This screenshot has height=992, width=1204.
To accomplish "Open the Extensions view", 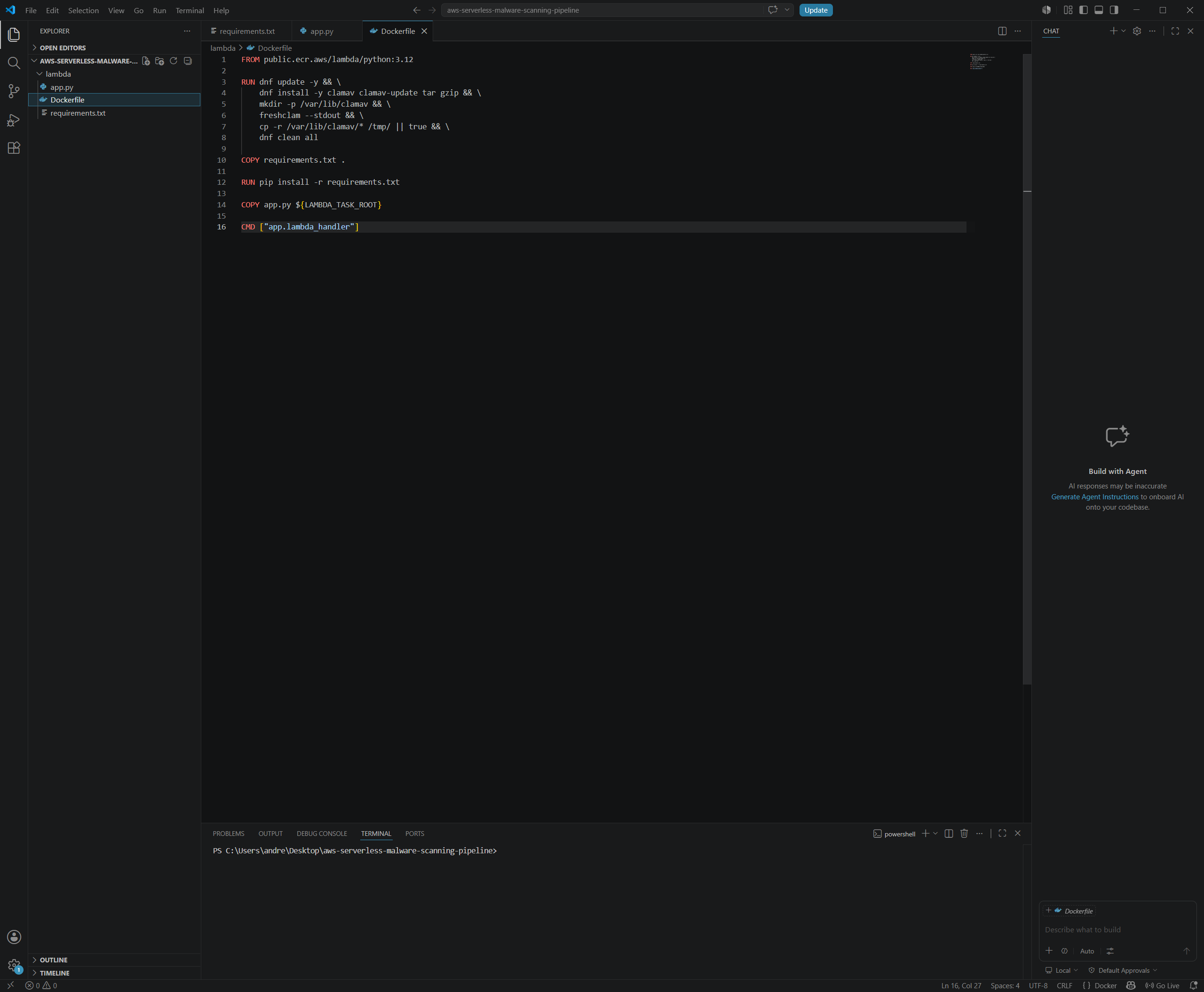I will 14,148.
